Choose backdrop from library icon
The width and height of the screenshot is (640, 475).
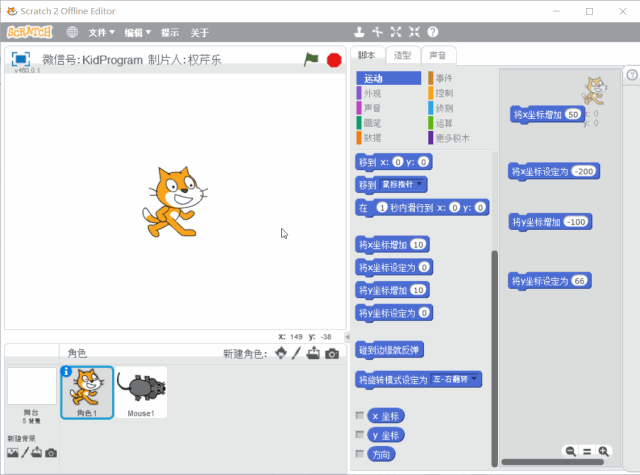point(13,453)
